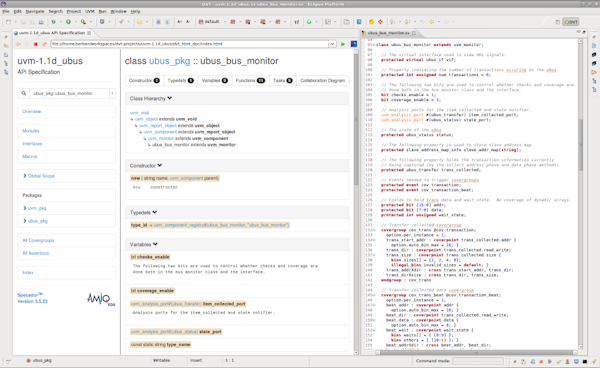The height and width of the screenshot is (368, 600).
Task: Click the editor horizontal scrollbar
Action: point(476,352)
